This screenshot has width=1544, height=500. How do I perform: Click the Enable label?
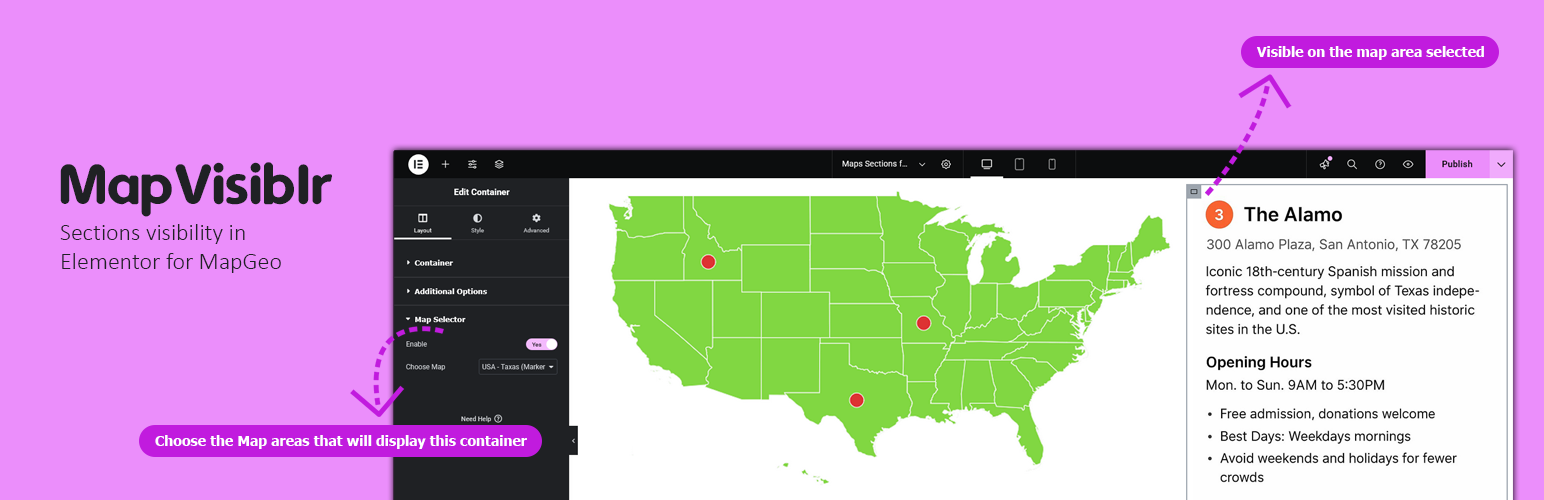[416, 344]
